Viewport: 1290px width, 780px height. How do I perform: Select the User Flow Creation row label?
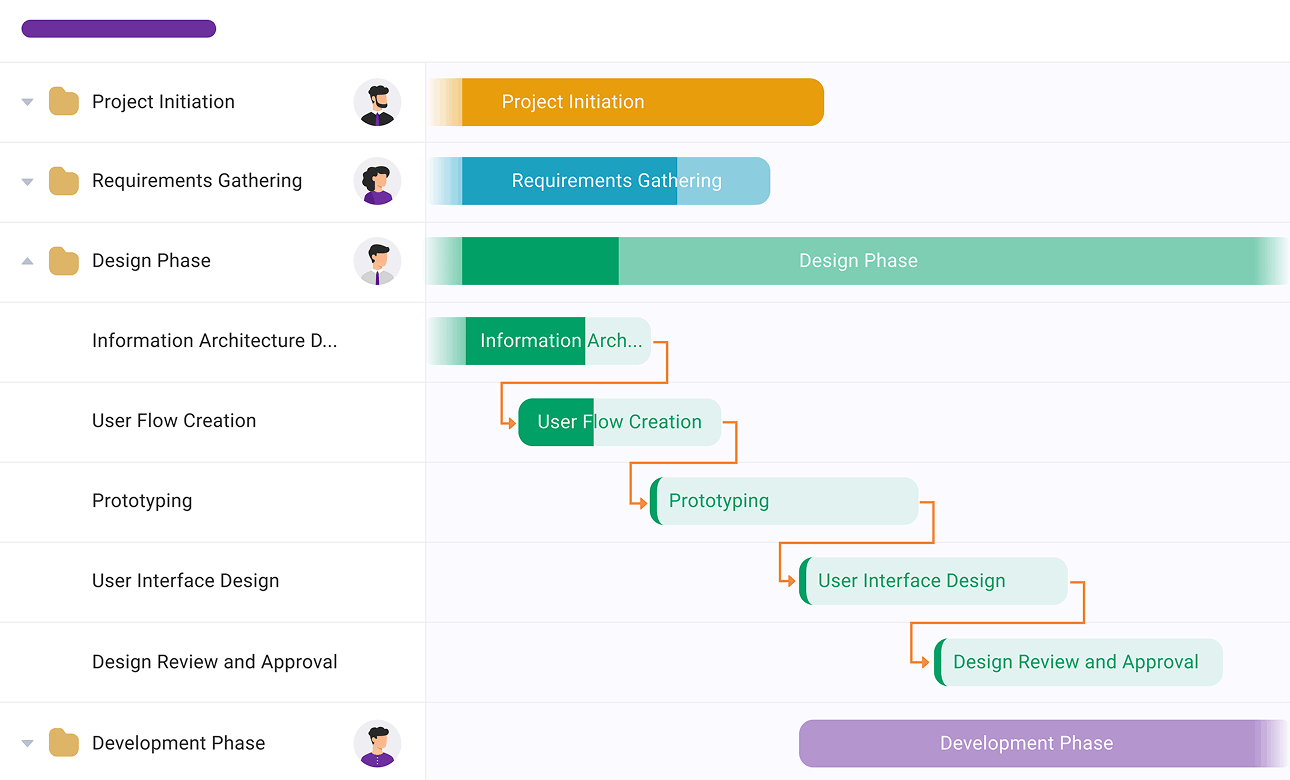[x=174, y=421]
